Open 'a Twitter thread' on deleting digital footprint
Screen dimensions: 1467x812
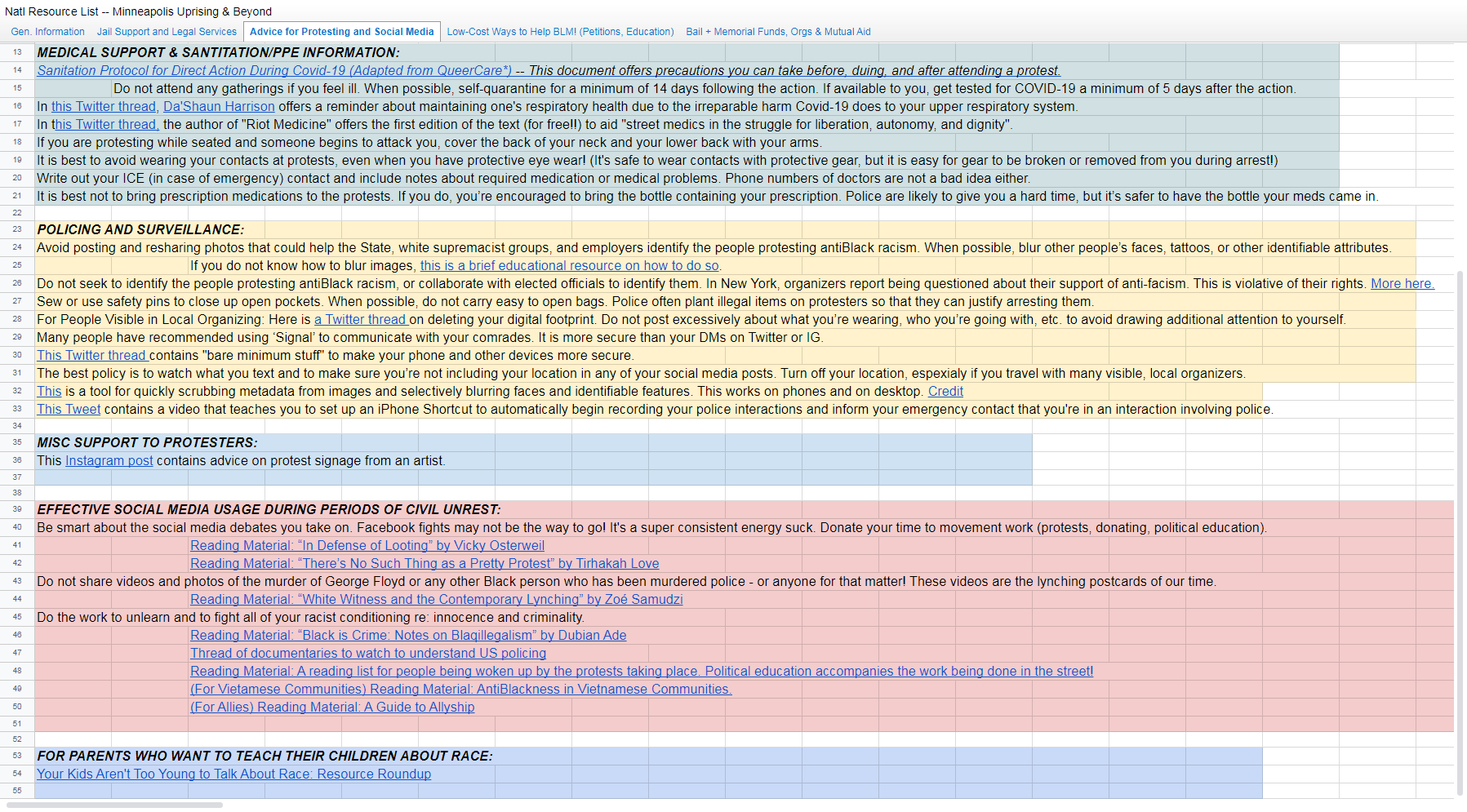(x=361, y=320)
